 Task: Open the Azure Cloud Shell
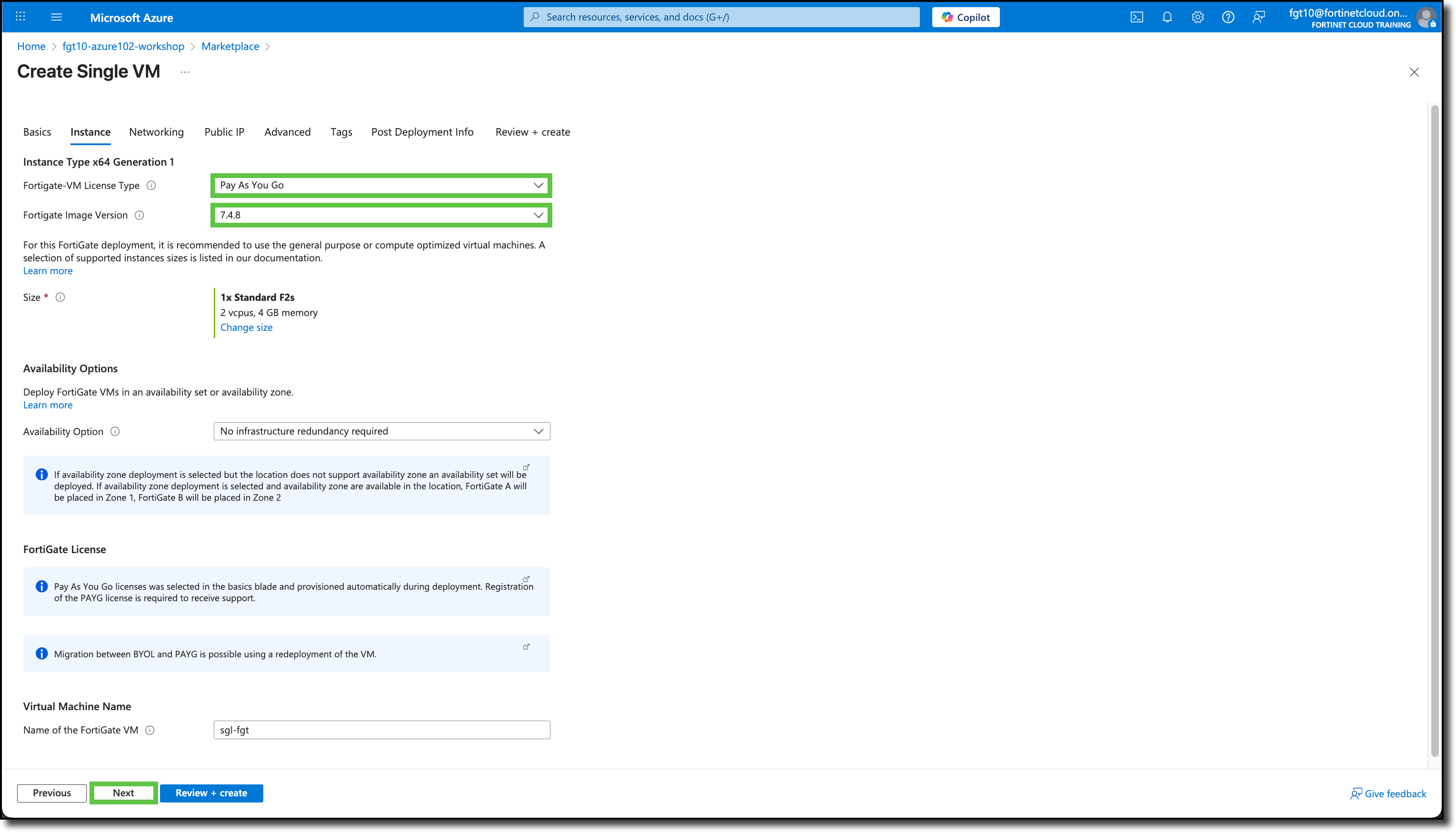pyautogui.click(x=1137, y=17)
